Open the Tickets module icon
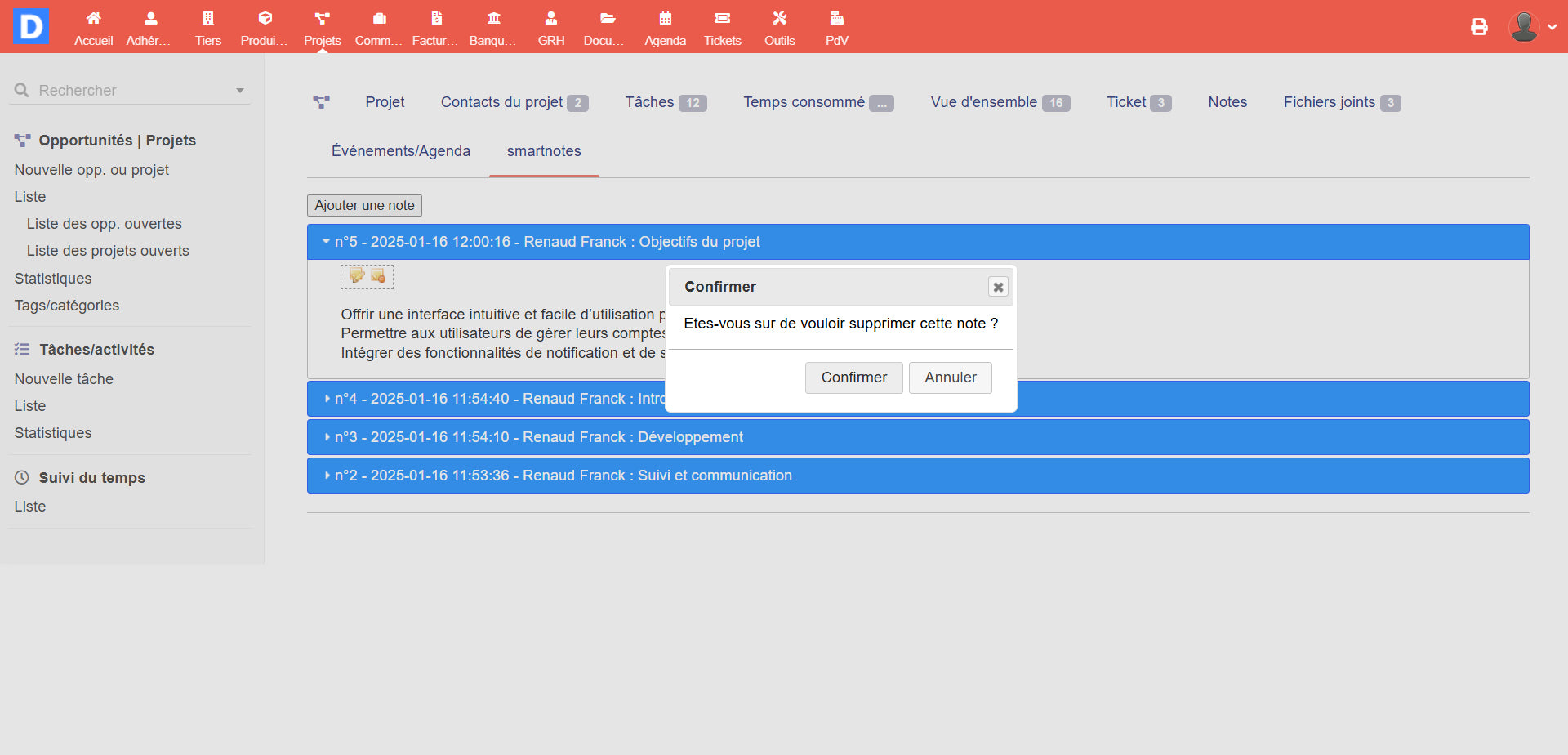The image size is (1568, 755). tap(722, 19)
